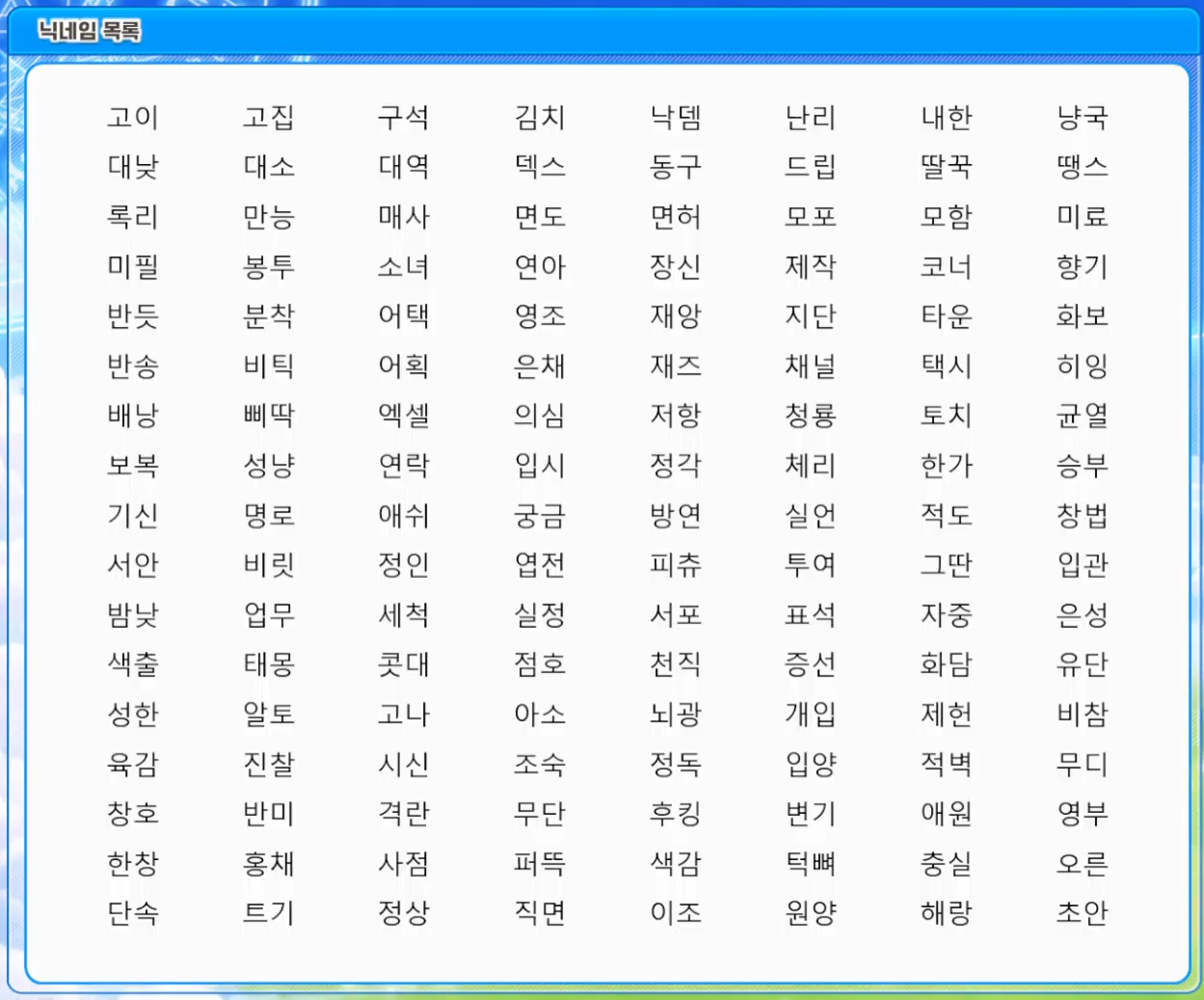
Task: Select the nickname 타운
Action: [947, 316]
